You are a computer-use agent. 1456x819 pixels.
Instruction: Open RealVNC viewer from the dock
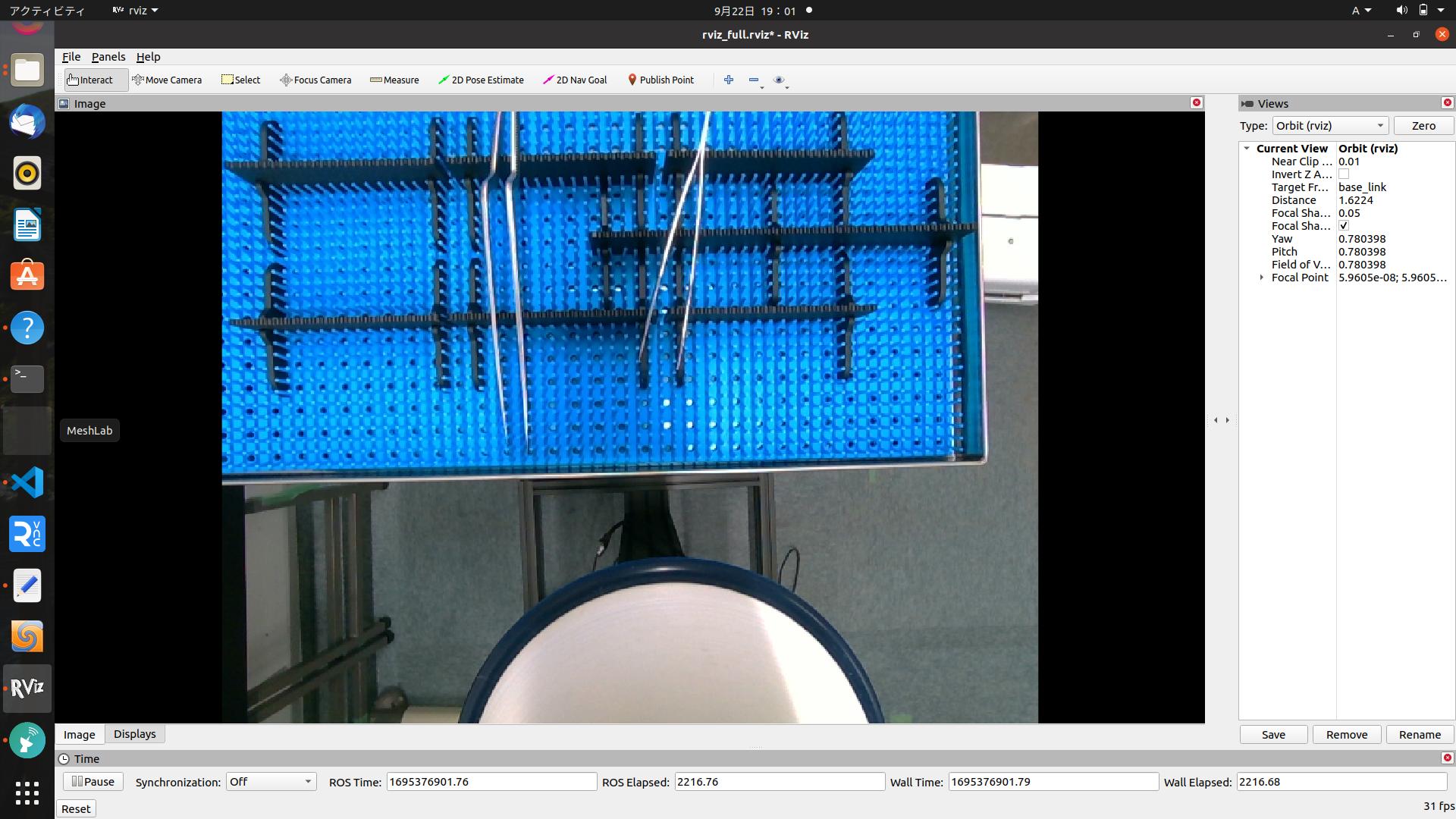point(27,534)
